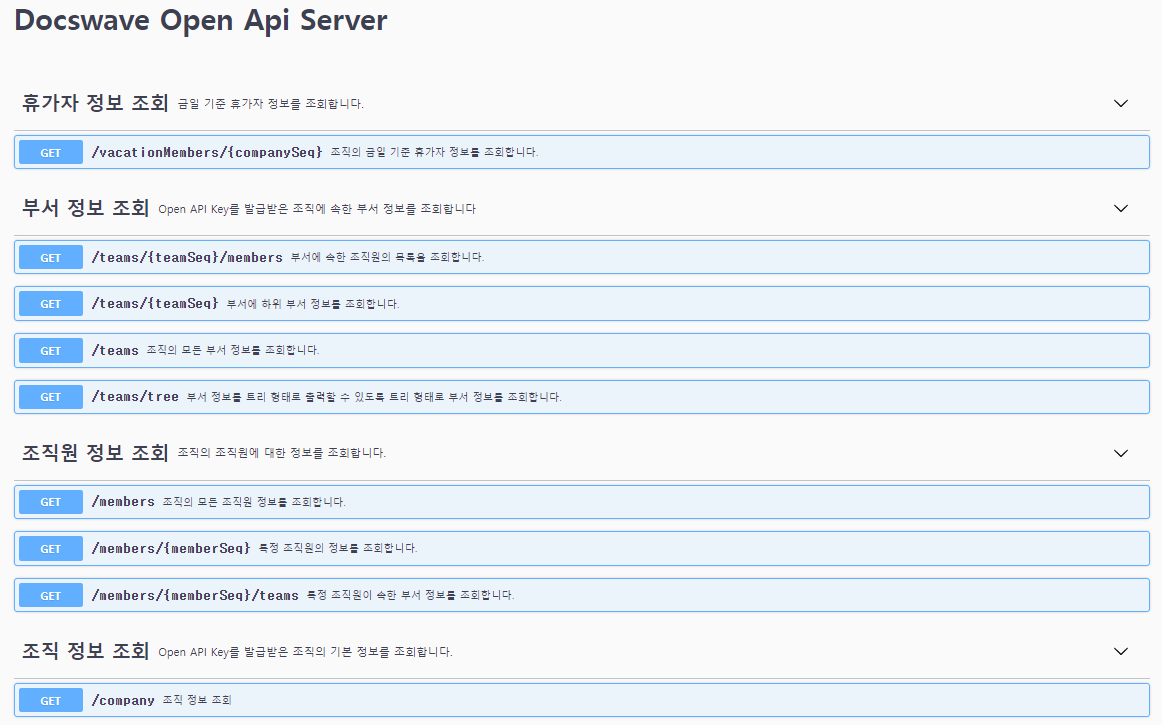Open the /teams/{teamSeq}/members endpoint path
The width and height of the screenshot is (1162, 725).
tap(187, 257)
